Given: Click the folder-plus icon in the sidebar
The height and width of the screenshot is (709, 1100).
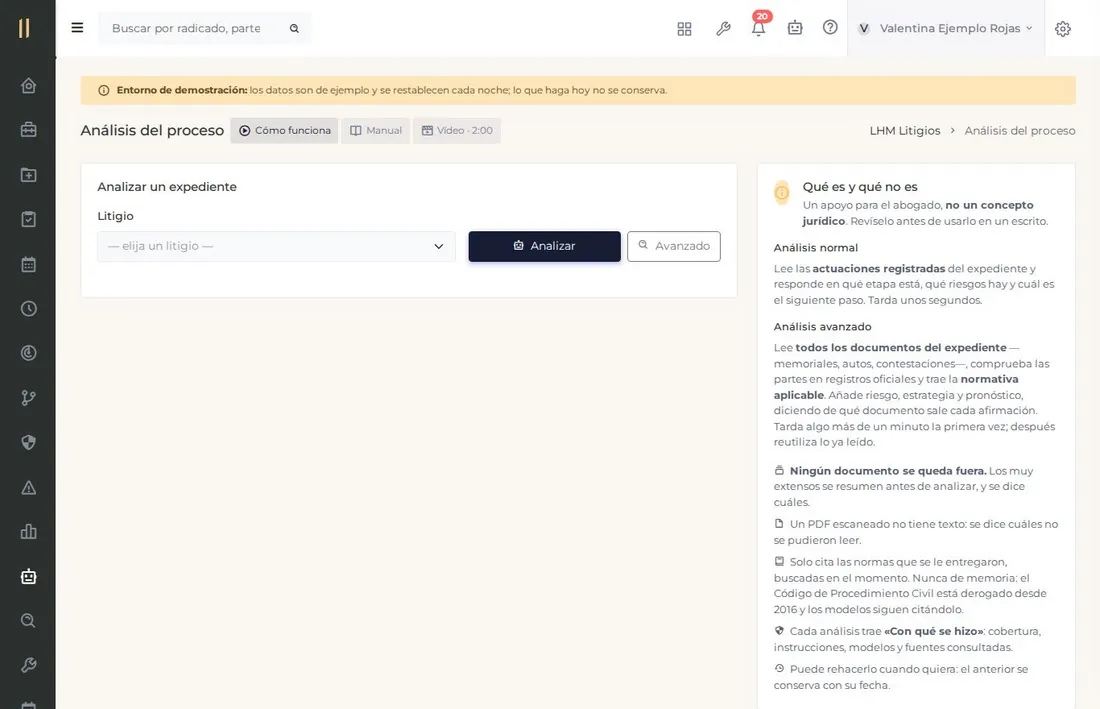Looking at the screenshot, I should (28, 175).
